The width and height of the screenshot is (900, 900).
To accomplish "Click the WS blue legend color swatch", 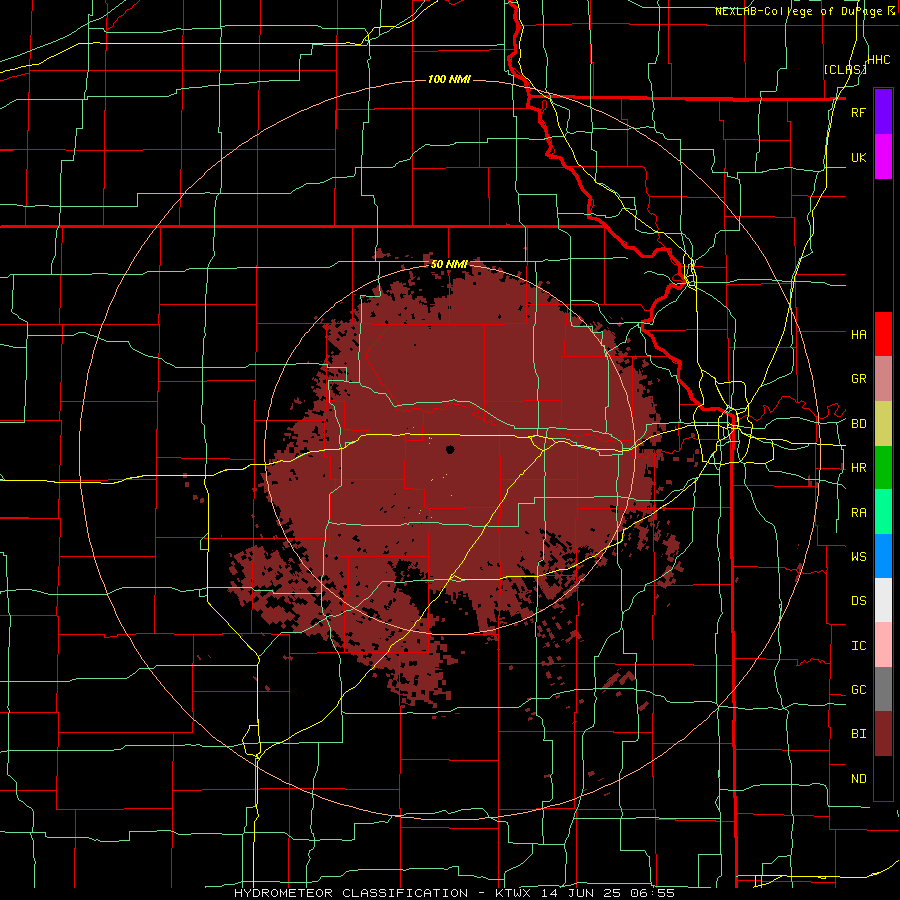I will pos(883,556).
